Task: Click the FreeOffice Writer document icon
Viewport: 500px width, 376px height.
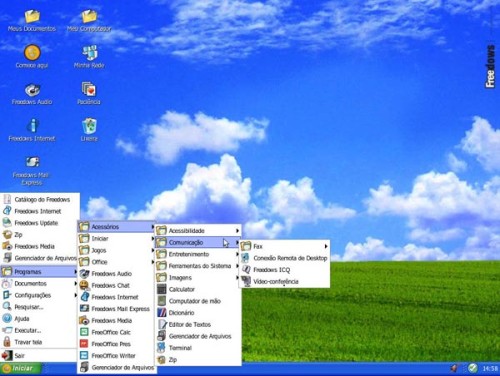Action: tap(84, 355)
